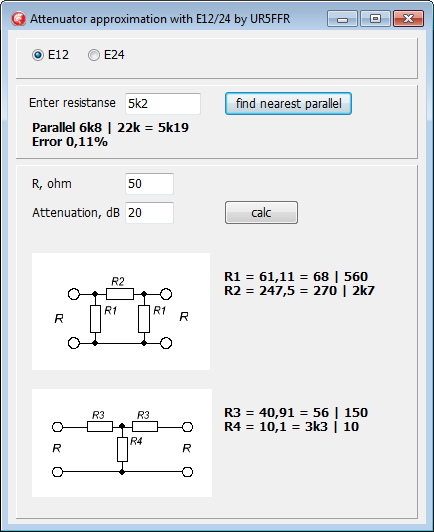
Task: Select the E24 radio button
Action: (106, 55)
